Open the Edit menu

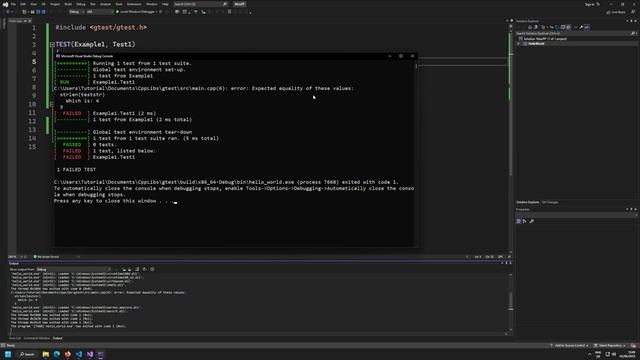[23, 4]
